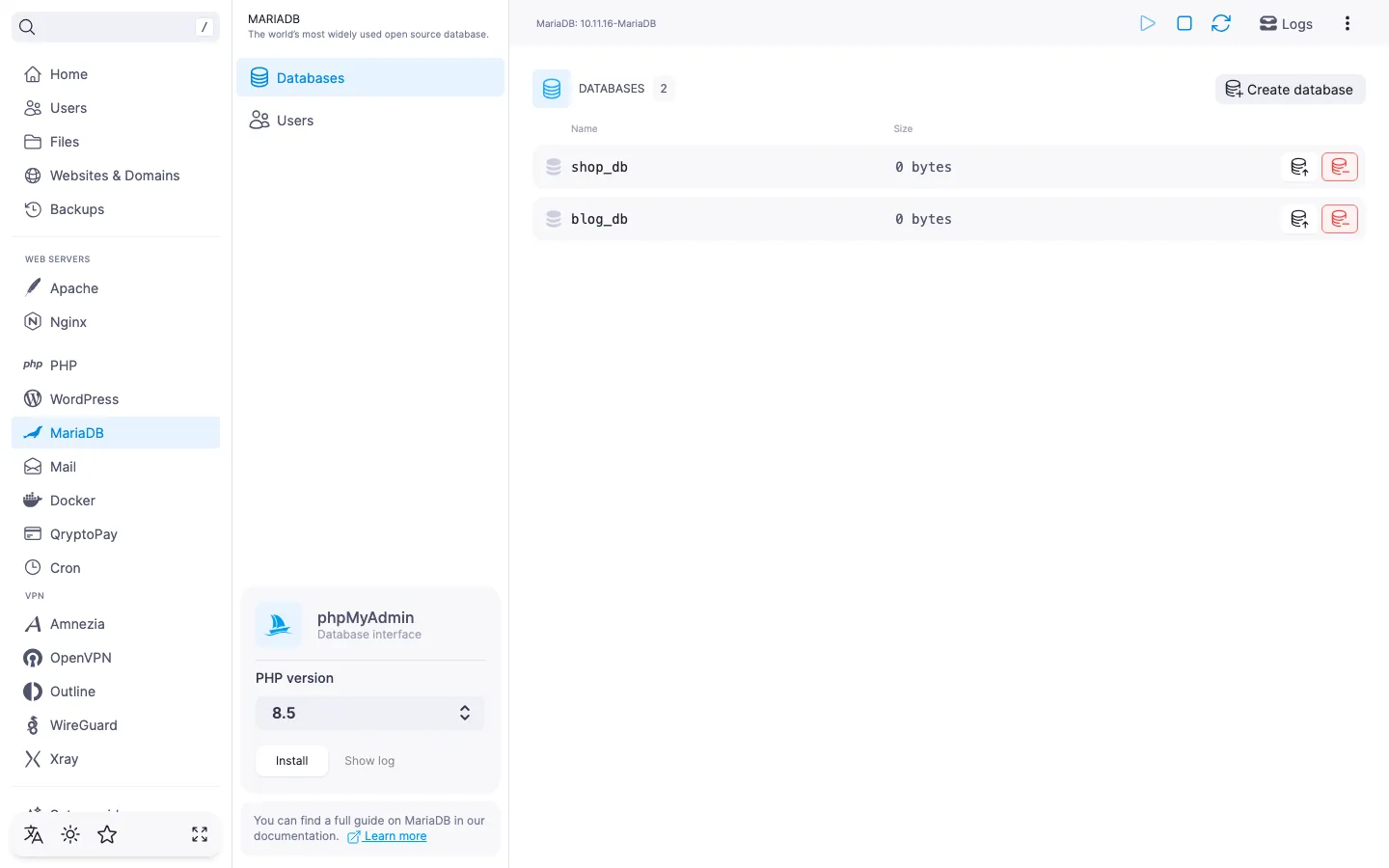Click the MariaDB version text 10.11.16-MariaDB
1389x868 pixels.
click(596, 24)
